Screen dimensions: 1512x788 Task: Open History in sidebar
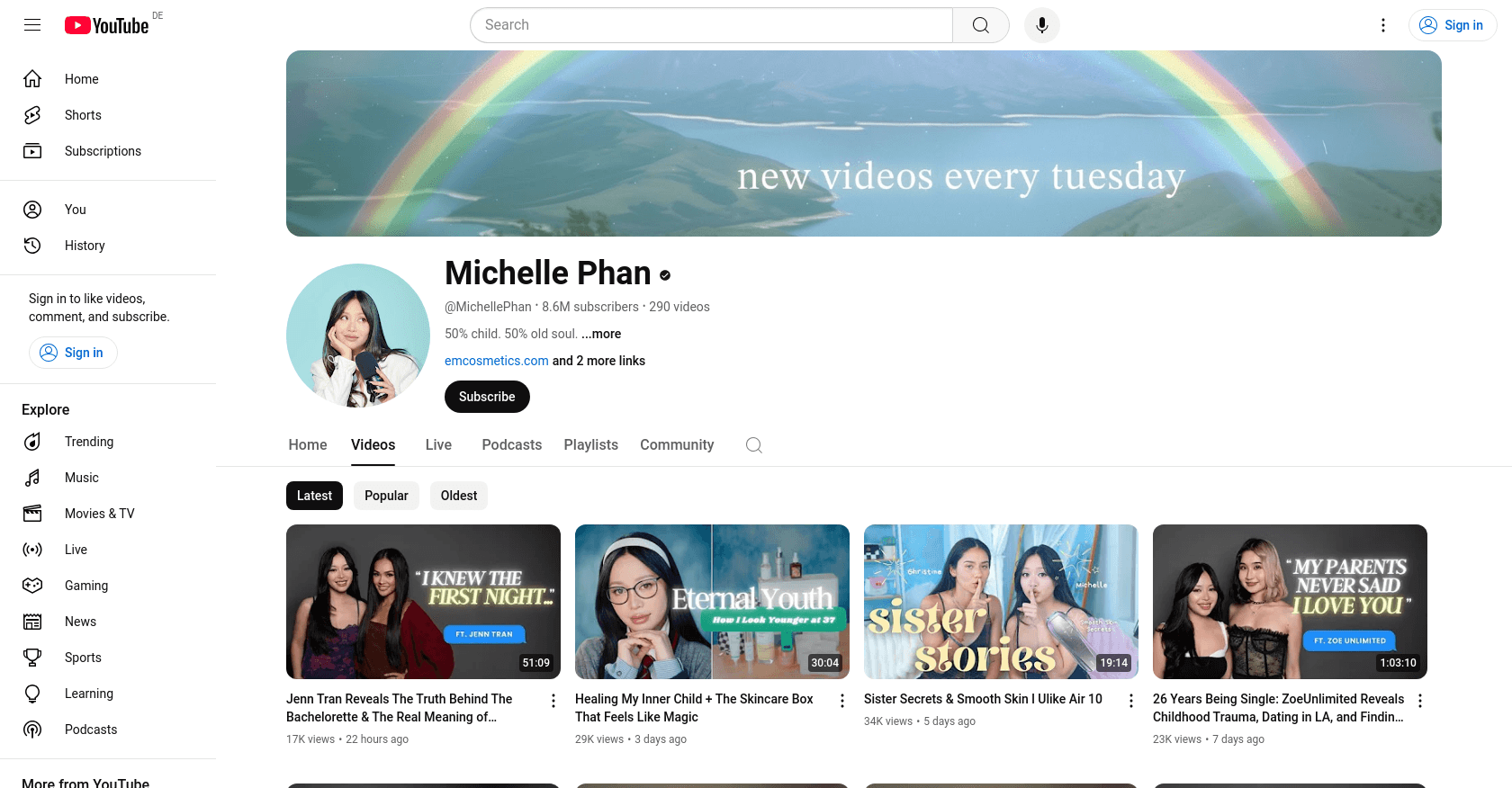click(85, 246)
